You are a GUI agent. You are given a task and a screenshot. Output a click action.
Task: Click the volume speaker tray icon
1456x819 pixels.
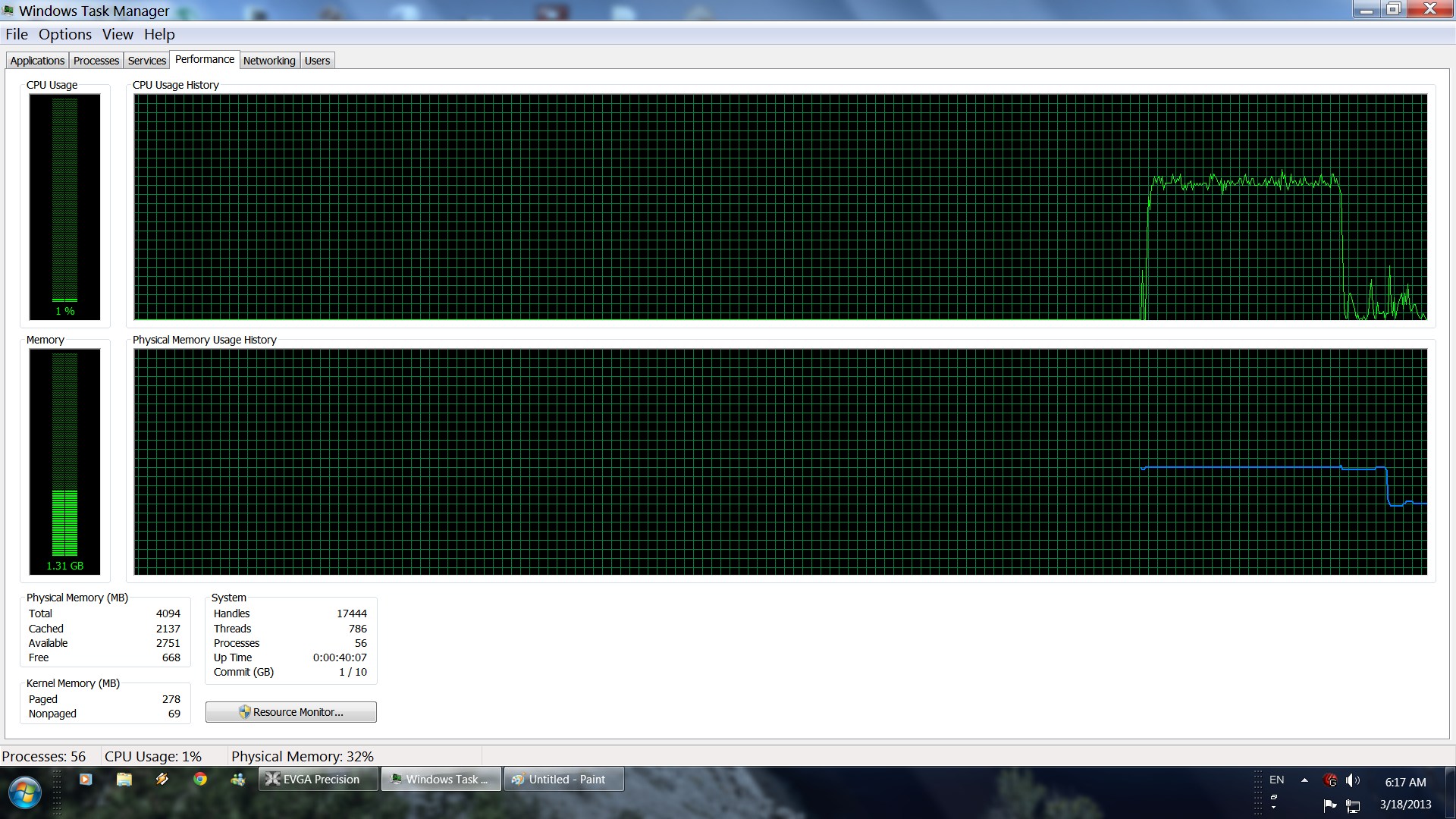[1352, 780]
